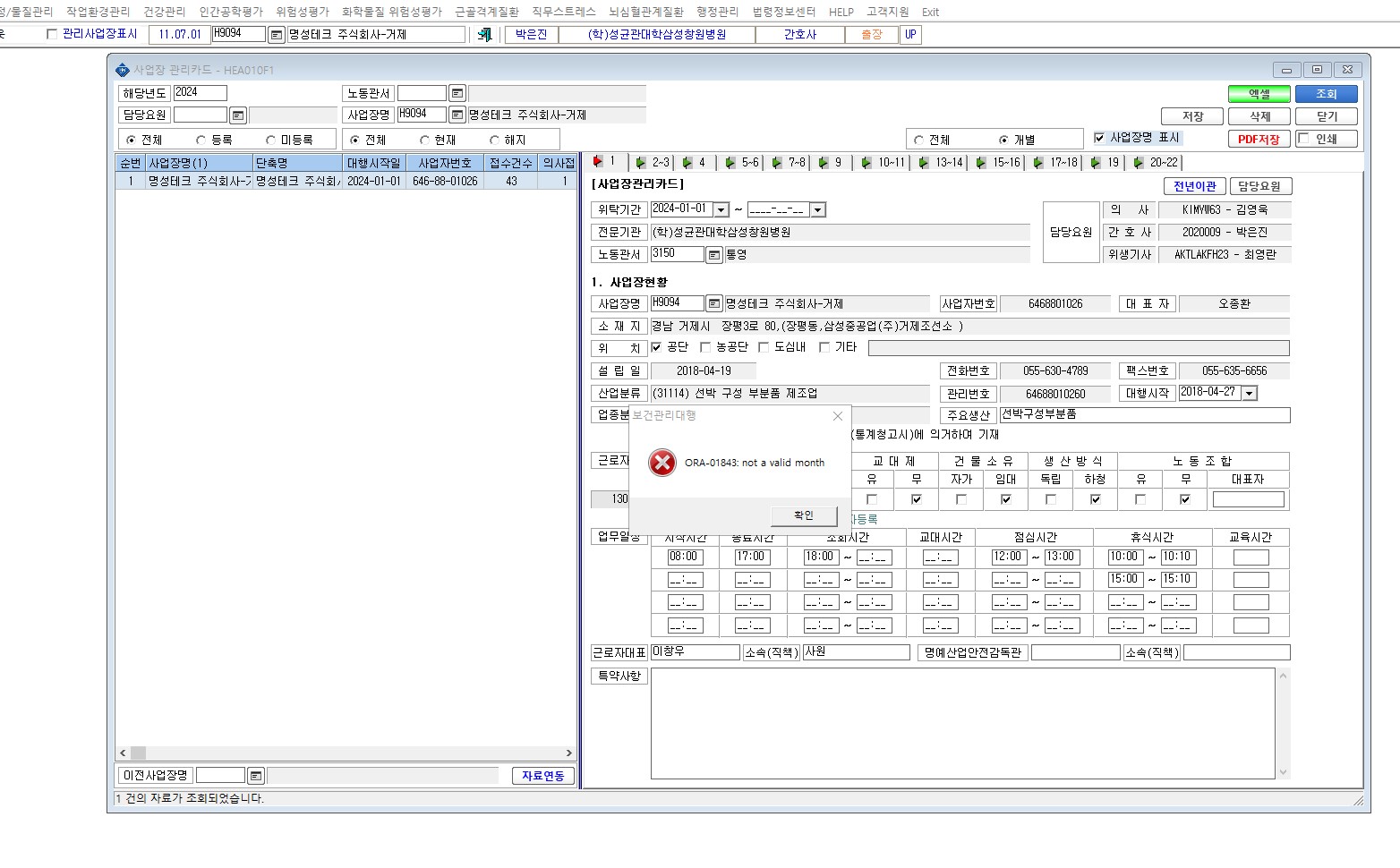Switch to the 10~11 tab
Image resolution: width=1400 pixels, height=868 pixels.
click(882, 162)
